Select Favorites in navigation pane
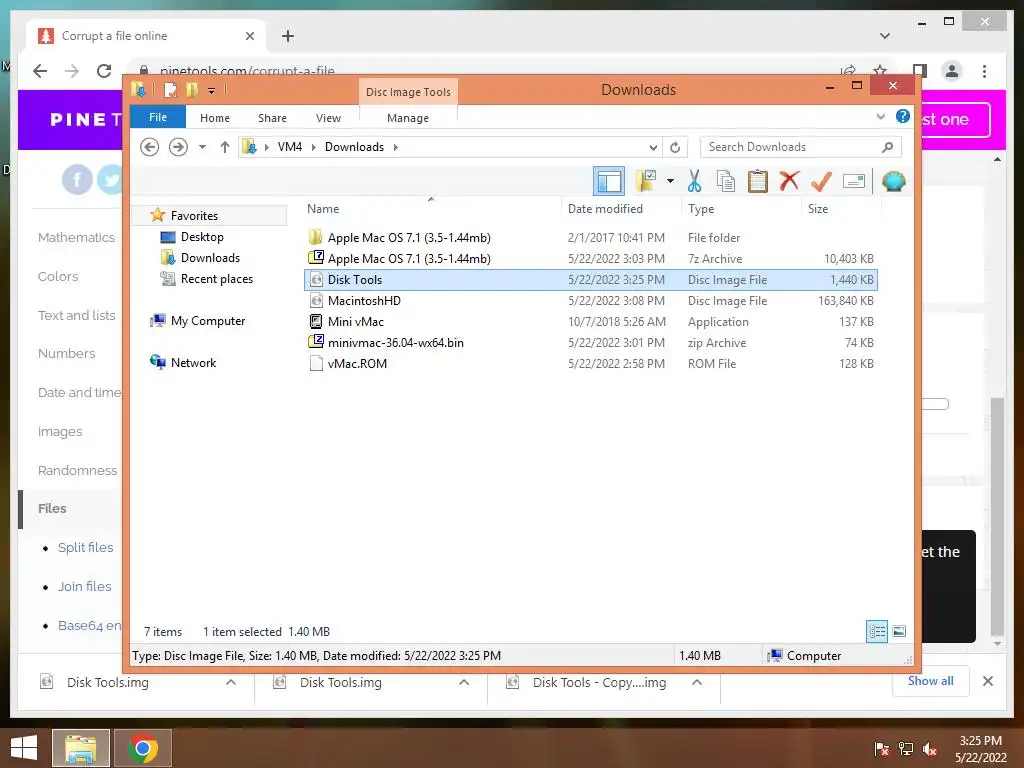The image size is (1024, 768). click(x=194, y=216)
